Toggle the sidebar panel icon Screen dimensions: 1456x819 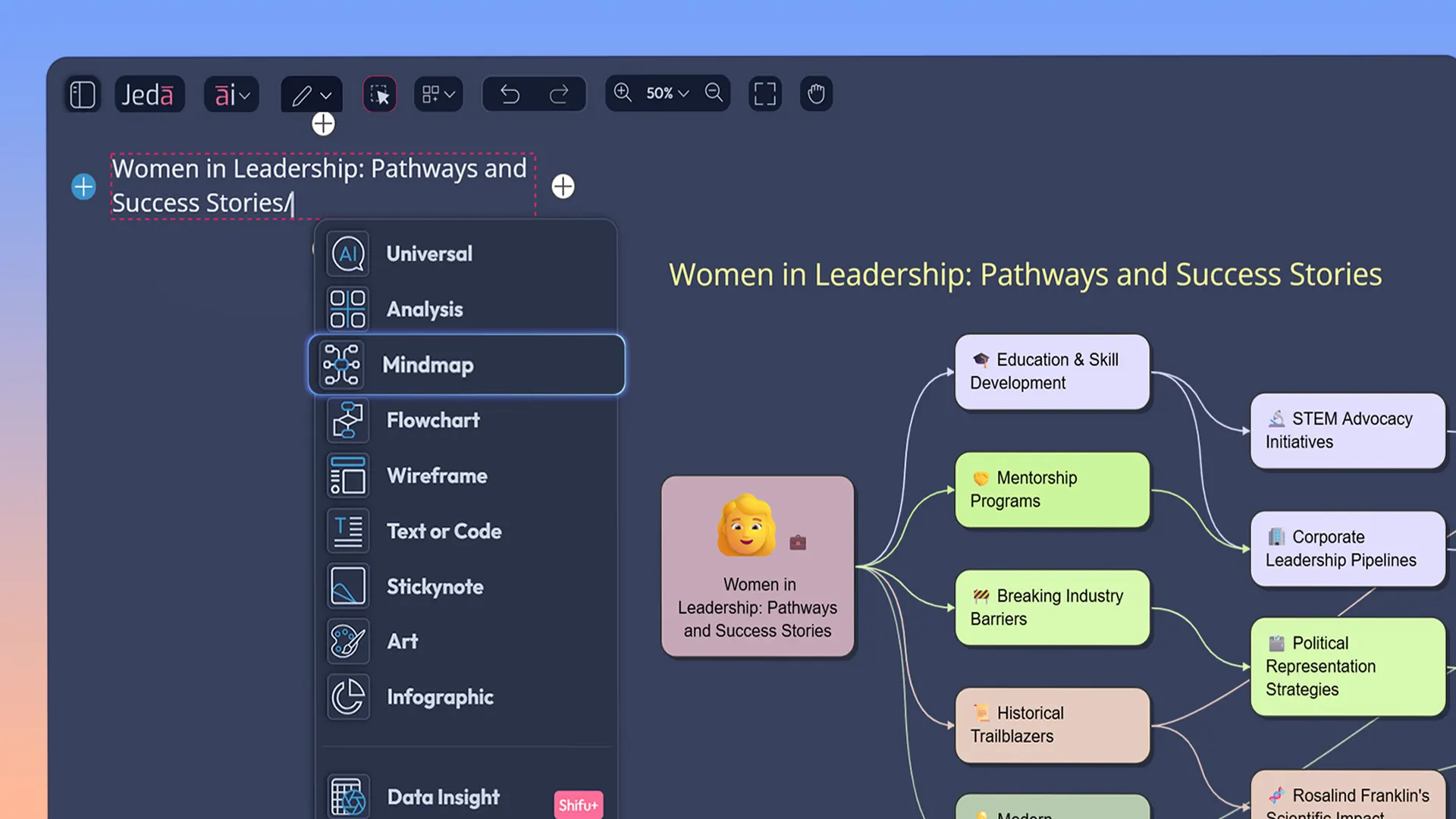83,95
